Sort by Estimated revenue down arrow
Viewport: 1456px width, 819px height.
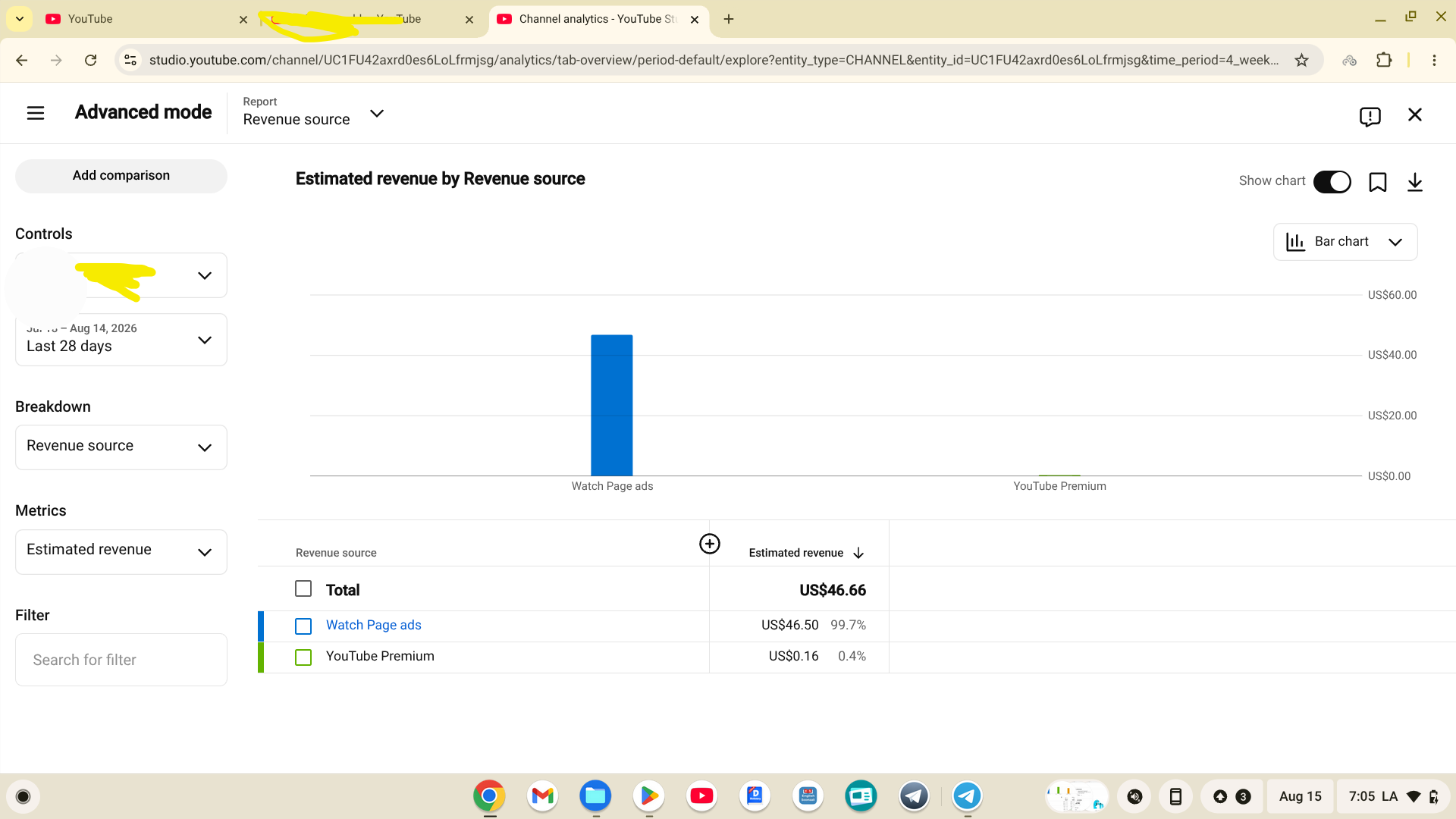[858, 554]
